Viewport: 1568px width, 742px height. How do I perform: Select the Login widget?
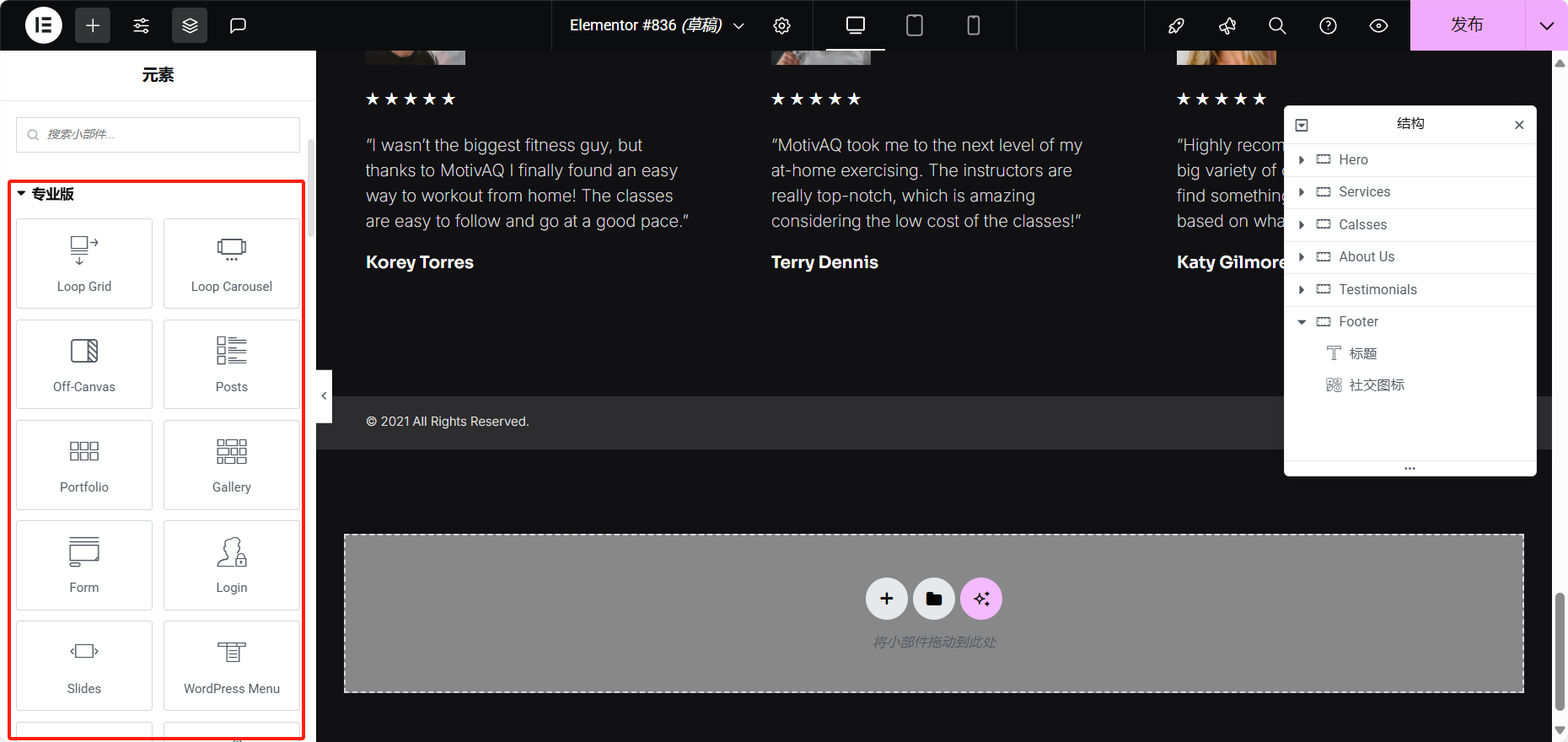pyautogui.click(x=232, y=565)
